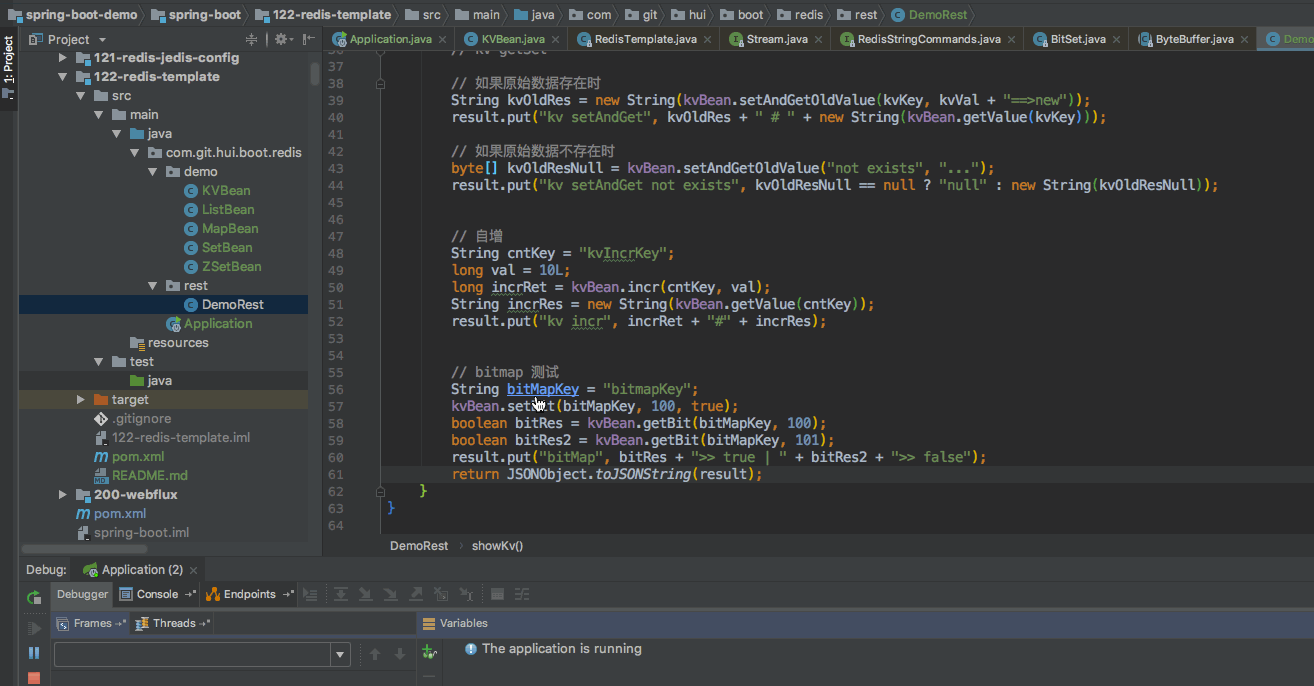Toggle the 1: Project side tool window
1314x686 pixels.
tap(8, 60)
